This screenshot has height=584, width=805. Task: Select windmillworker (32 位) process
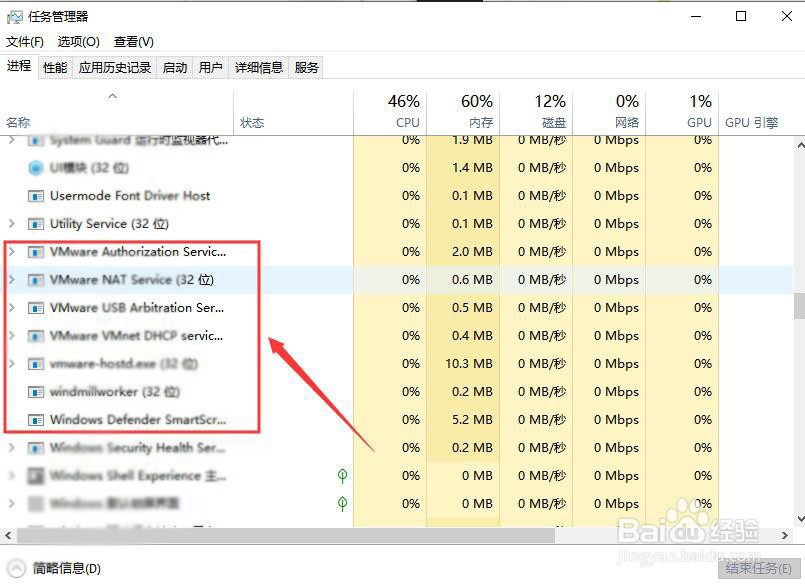pyautogui.click(x=398, y=392)
